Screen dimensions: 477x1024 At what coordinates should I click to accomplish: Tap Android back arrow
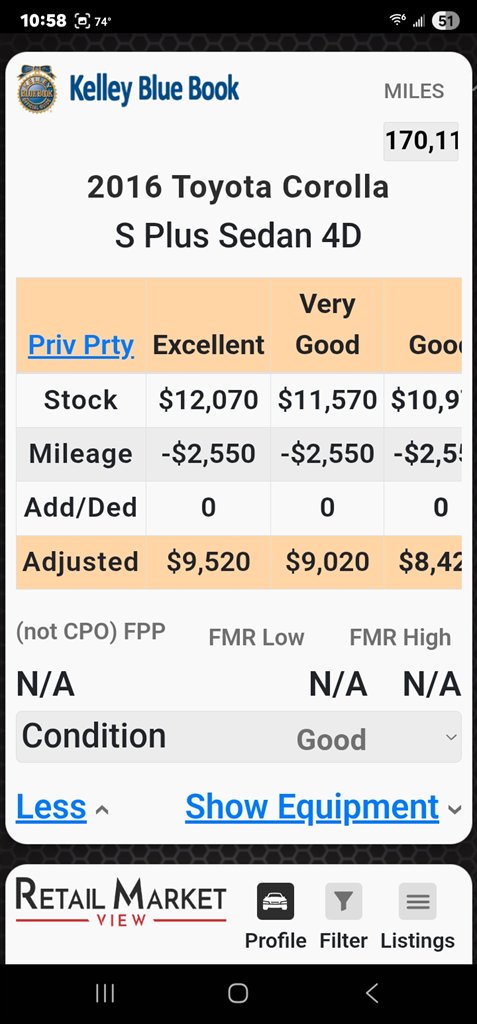pyautogui.click(x=372, y=993)
